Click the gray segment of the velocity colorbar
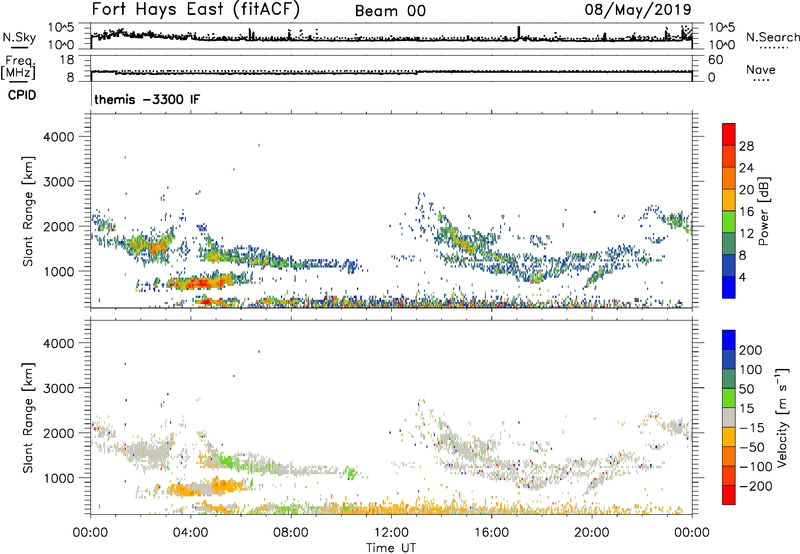This screenshot has width=800, height=554. click(x=729, y=418)
